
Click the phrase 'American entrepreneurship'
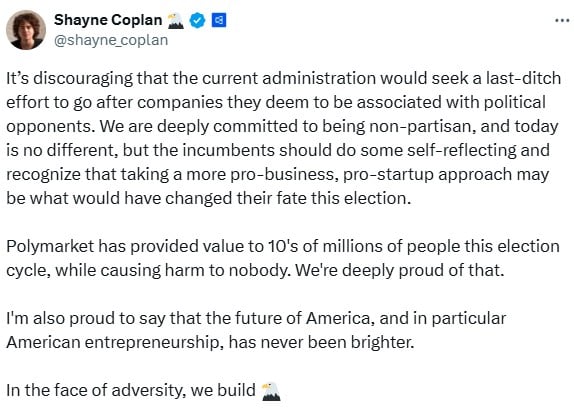click(115, 343)
